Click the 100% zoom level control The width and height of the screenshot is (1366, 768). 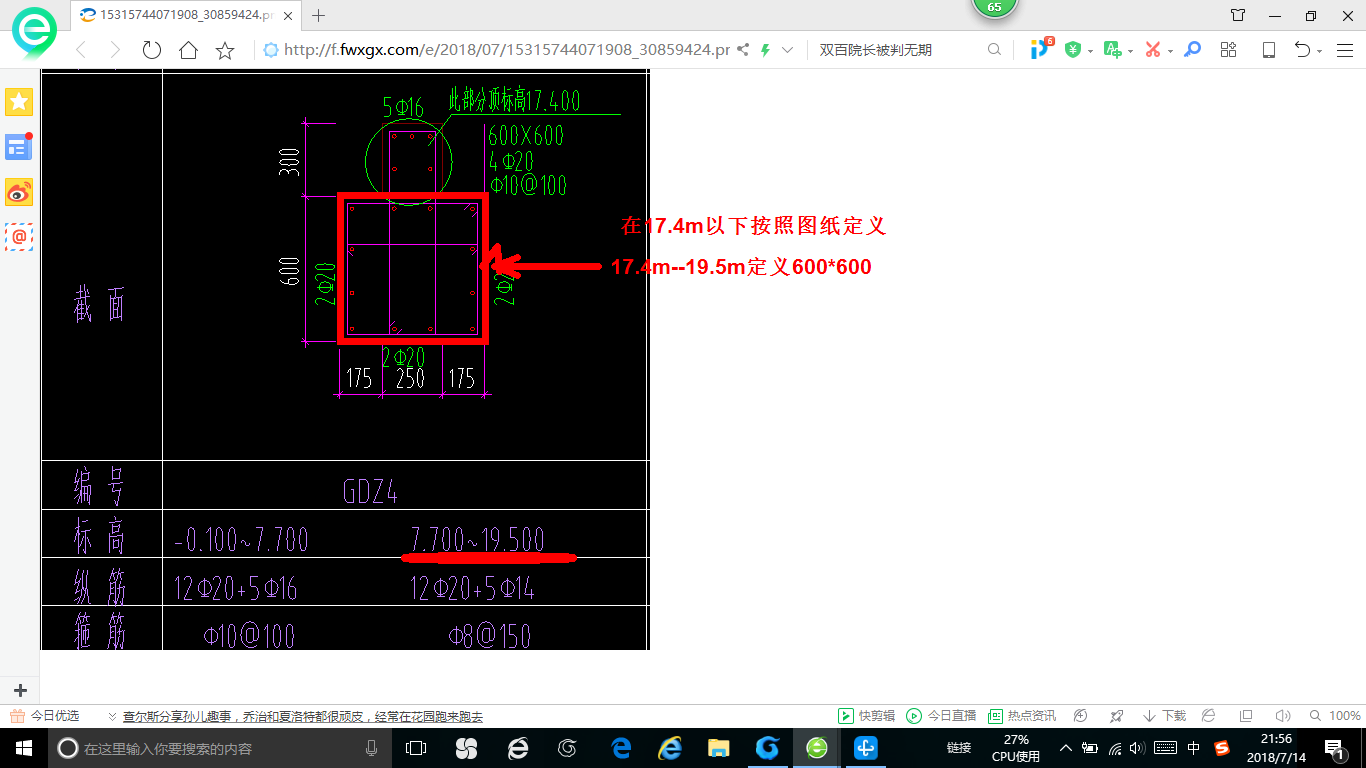(x=1337, y=716)
